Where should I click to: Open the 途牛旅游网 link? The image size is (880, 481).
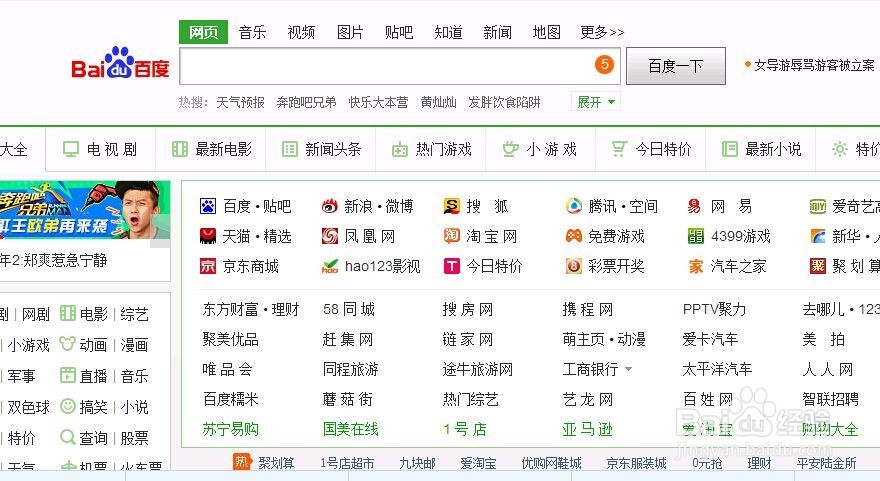click(478, 369)
